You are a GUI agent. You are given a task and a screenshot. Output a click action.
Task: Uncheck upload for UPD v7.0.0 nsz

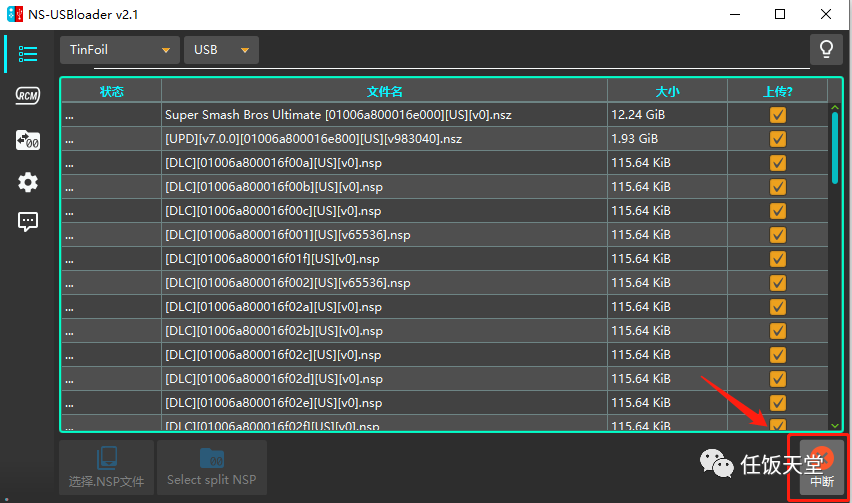[x=778, y=139]
